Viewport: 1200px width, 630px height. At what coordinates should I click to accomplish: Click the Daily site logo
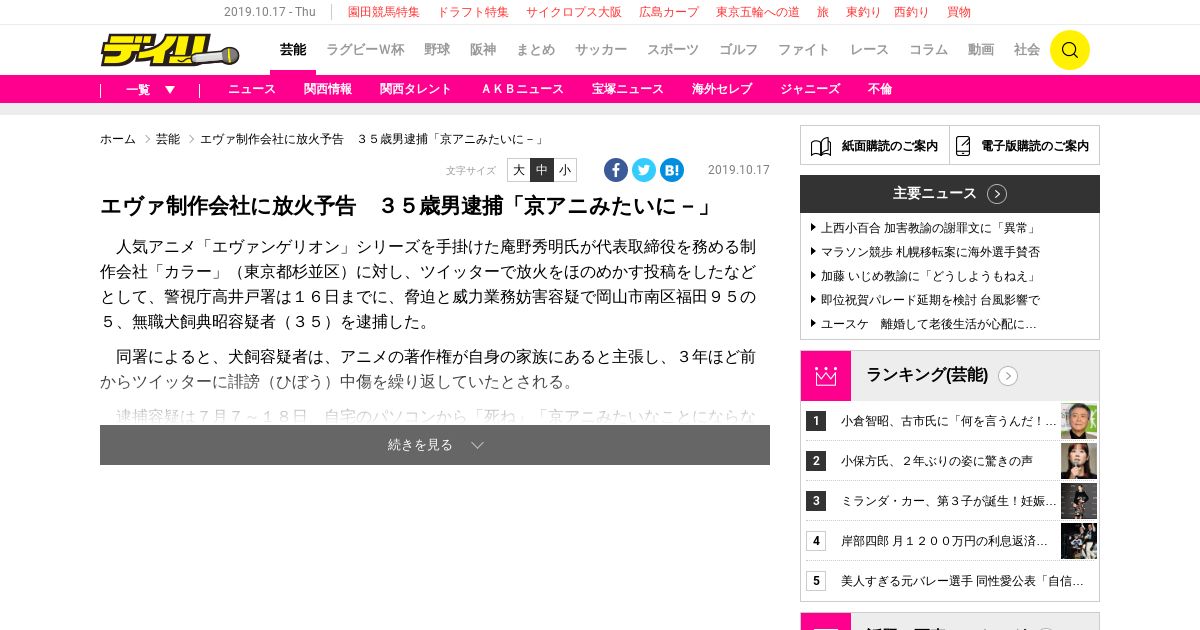169,50
